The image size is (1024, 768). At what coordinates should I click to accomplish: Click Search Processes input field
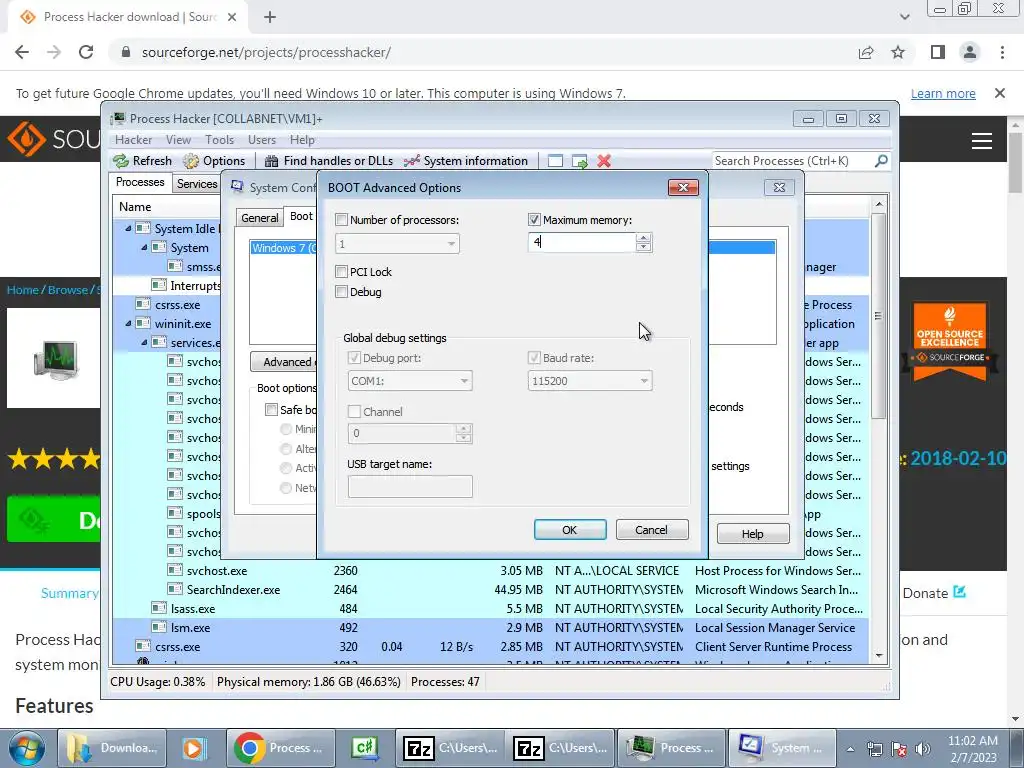[x=793, y=161]
